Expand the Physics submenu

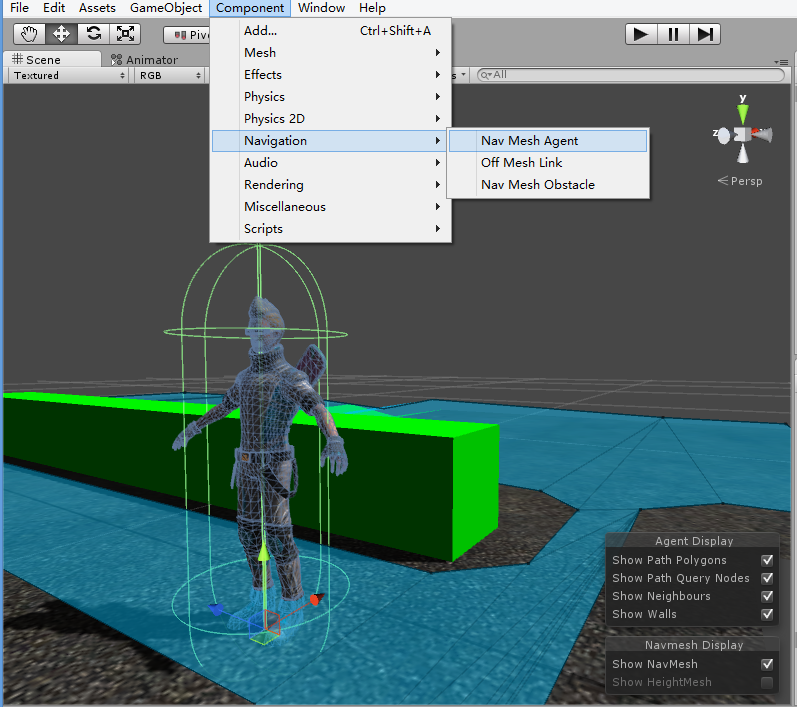pyautogui.click(x=331, y=97)
